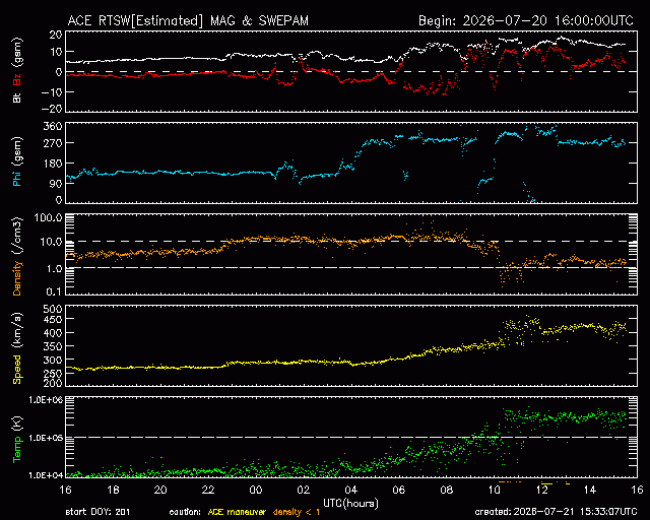650x520 pixels.
Task: Select the yellow "ACE maneuver" legend text
Action: [236, 512]
